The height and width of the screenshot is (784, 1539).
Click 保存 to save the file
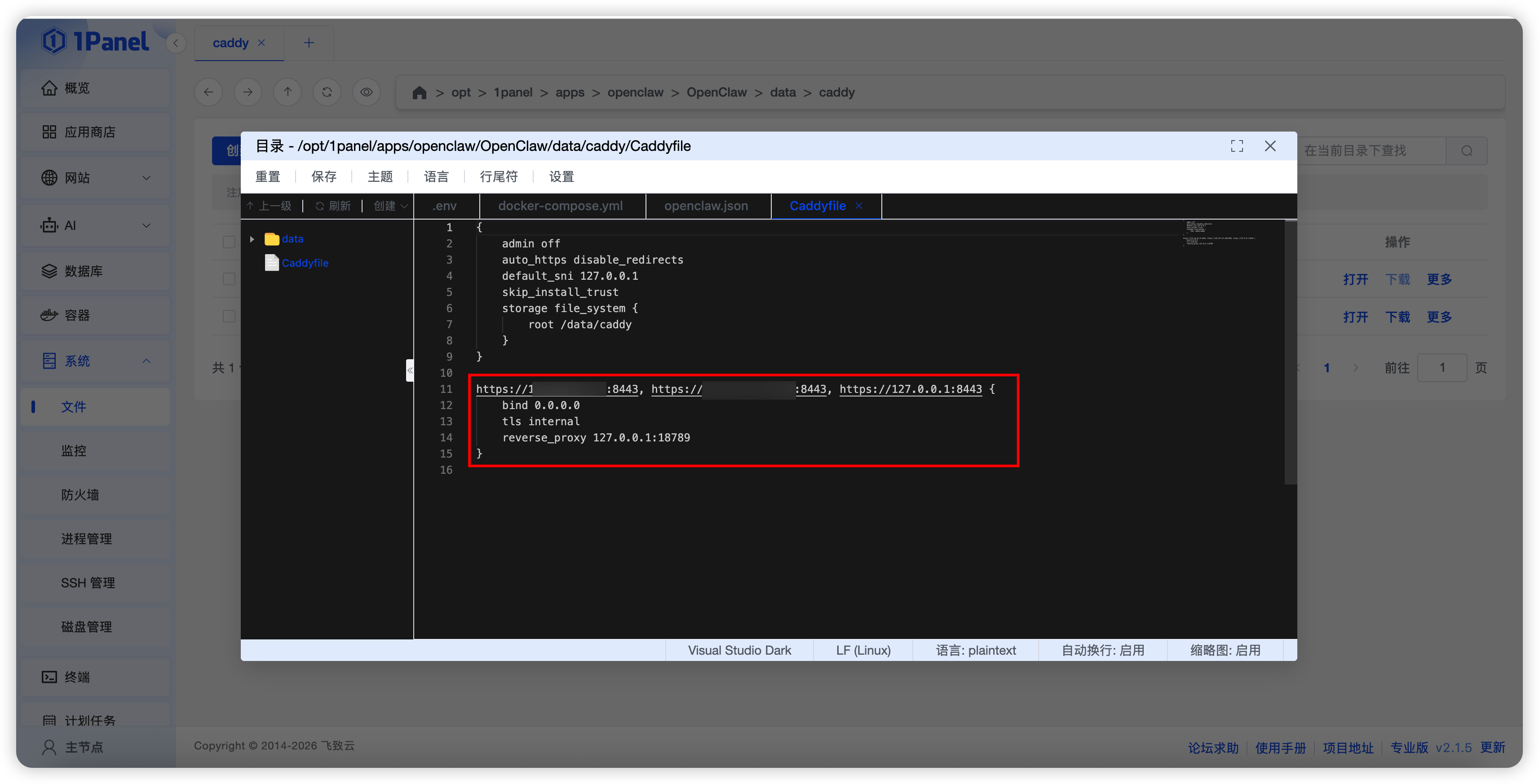click(324, 177)
